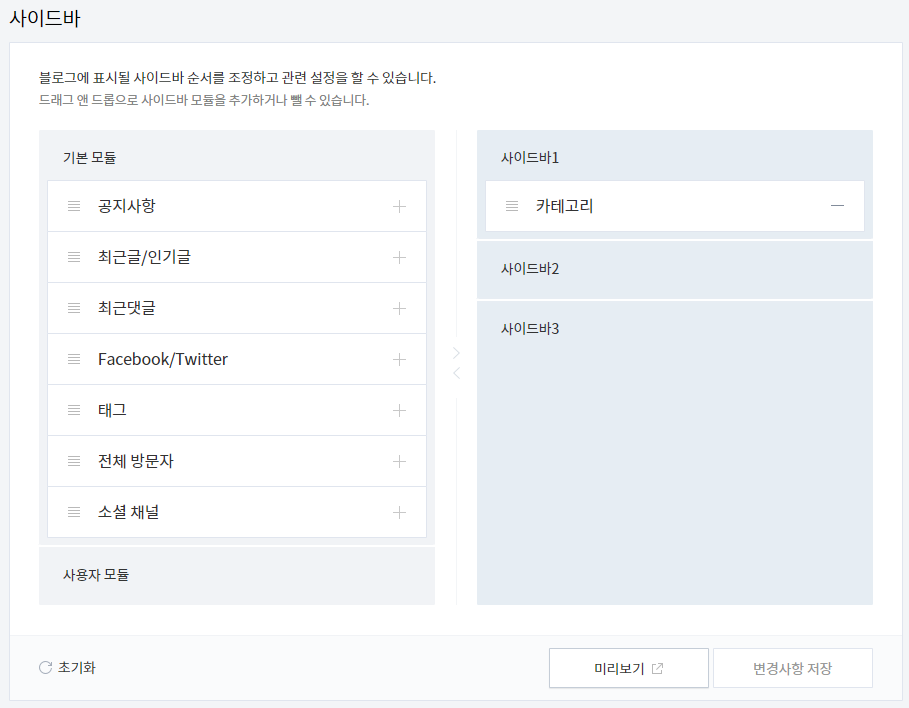
Task: Select the Facebook/Twitter module row
Action: point(237,359)
